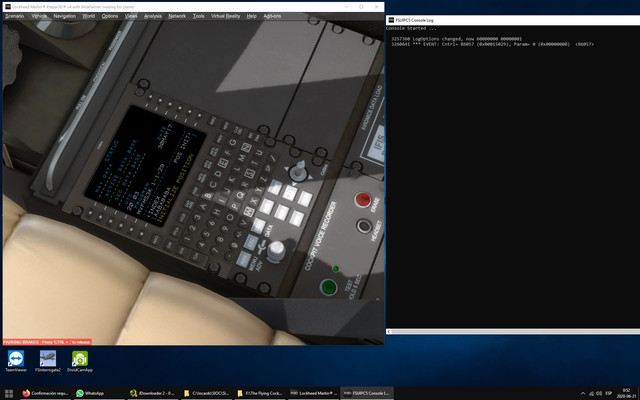Push the Z key on the FMS keypad

coord(264,179)
